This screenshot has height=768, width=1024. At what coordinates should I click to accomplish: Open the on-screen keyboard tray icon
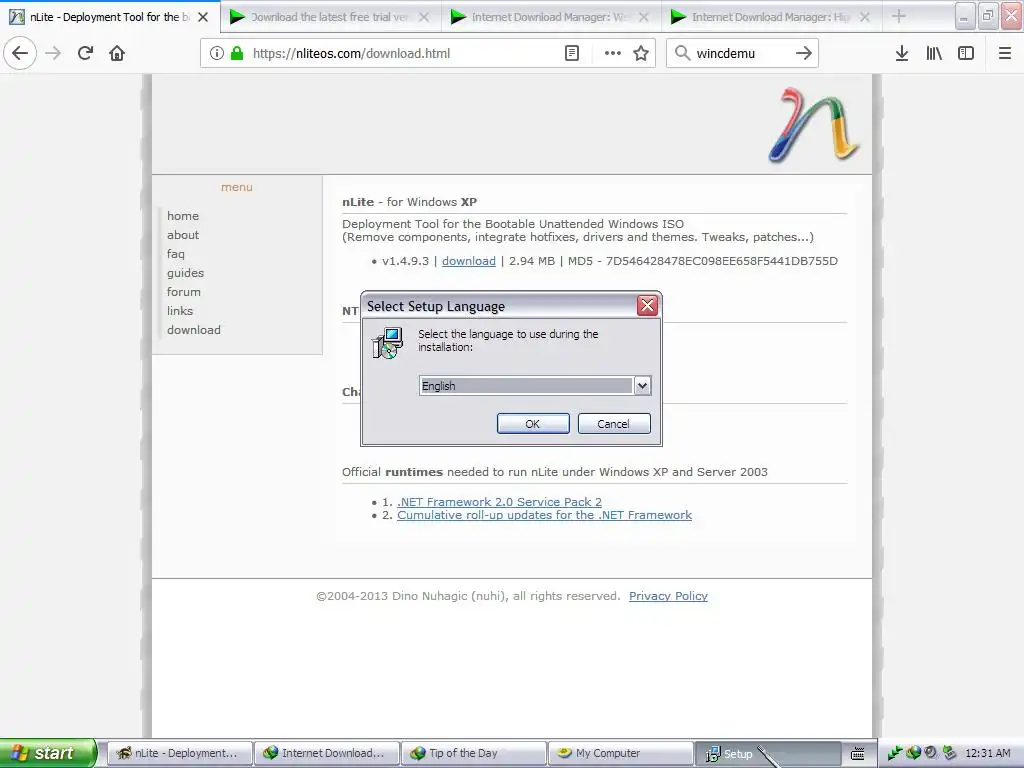pos(857,754)
